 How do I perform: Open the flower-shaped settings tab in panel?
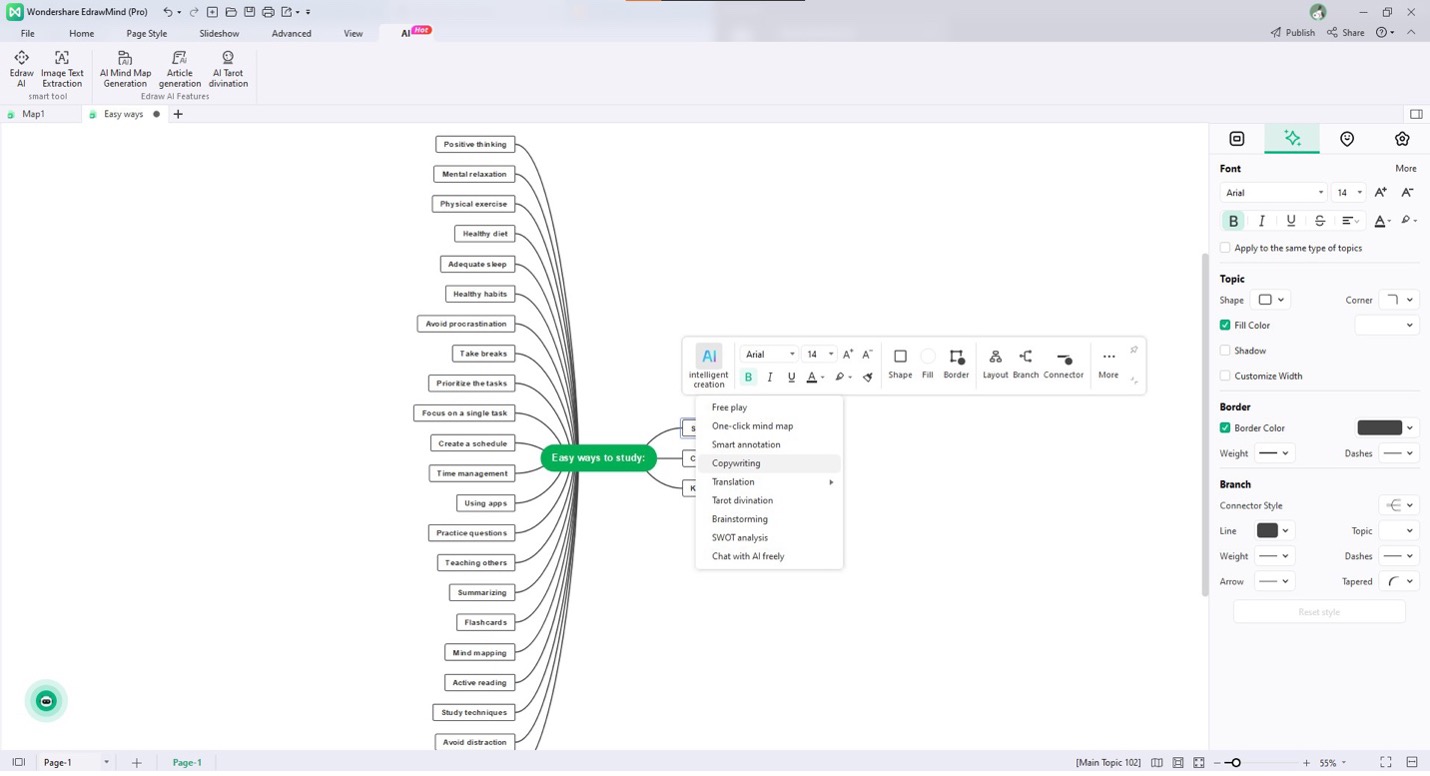[x=1402, y=139]
